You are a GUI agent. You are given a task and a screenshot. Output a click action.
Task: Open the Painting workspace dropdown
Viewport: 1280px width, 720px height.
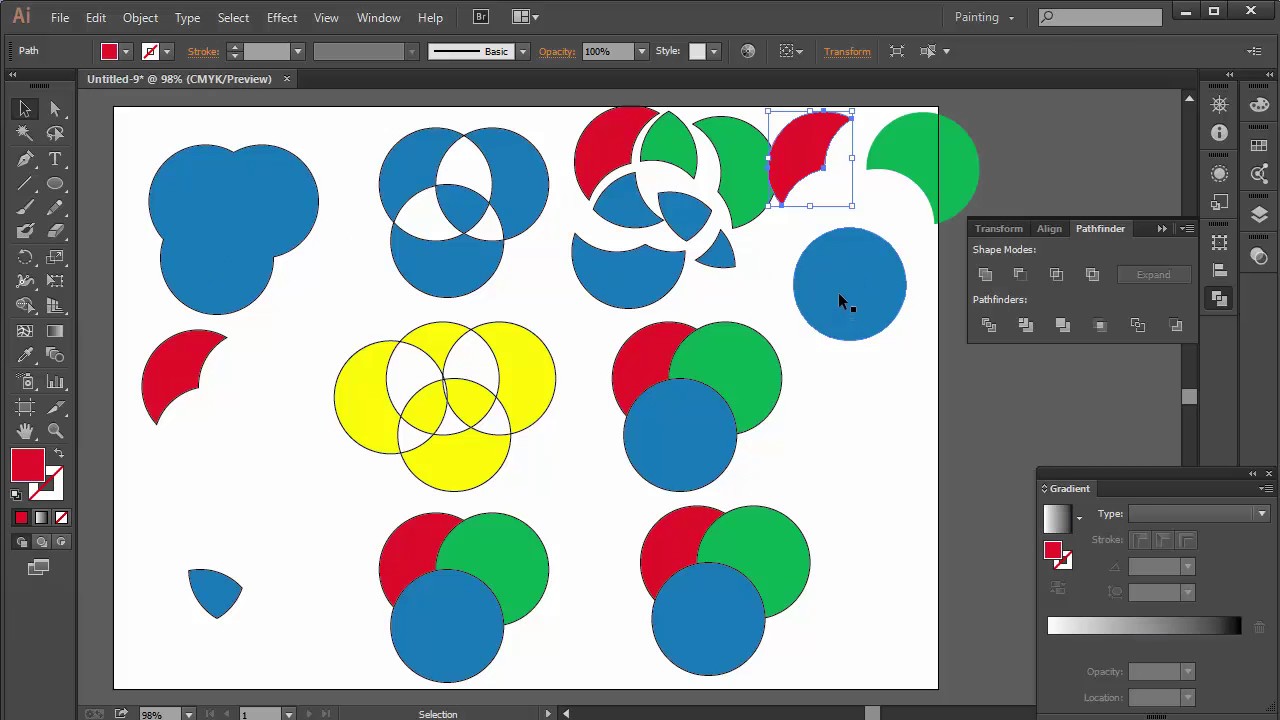tap(984, 17)
